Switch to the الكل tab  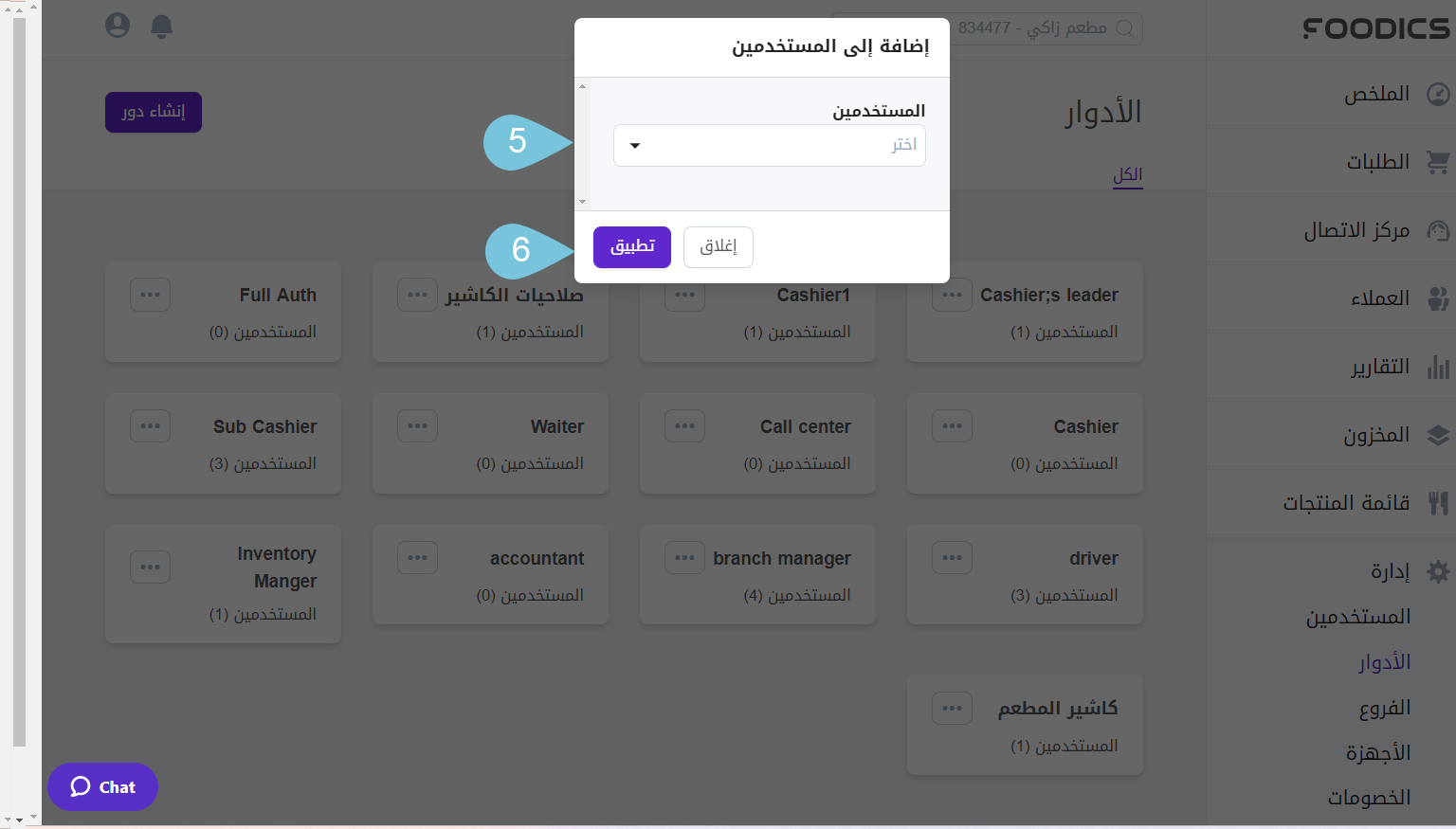point(1127,174)
